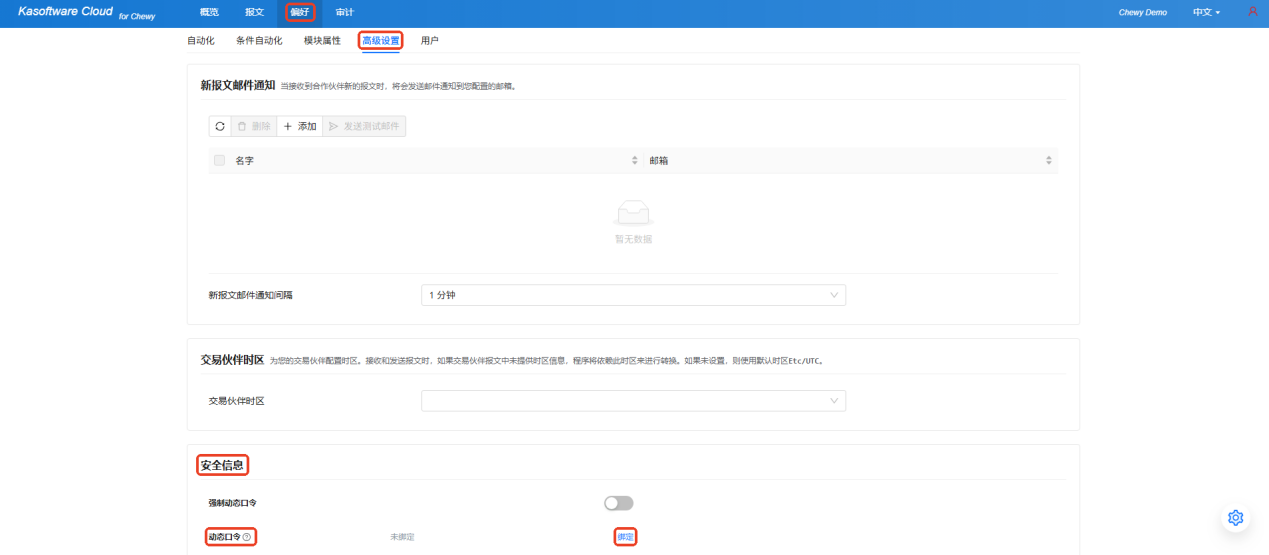Open the 审计 menu in top bar
Image resolution: width=1269 pixels, height=555 pixels.
click(x=344, y=13)
